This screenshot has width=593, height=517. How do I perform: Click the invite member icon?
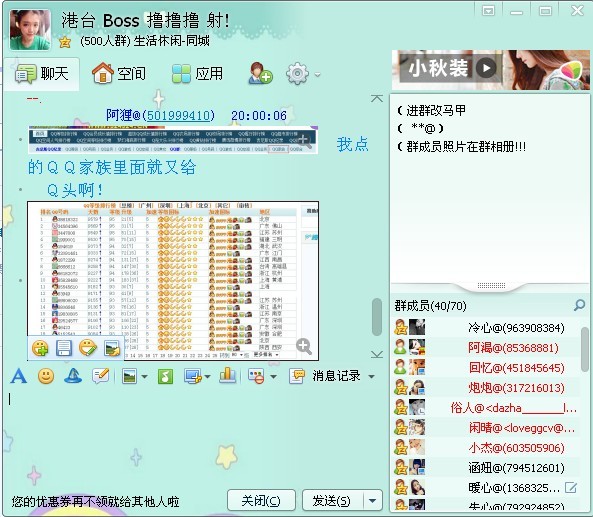[x=260, y=73]
